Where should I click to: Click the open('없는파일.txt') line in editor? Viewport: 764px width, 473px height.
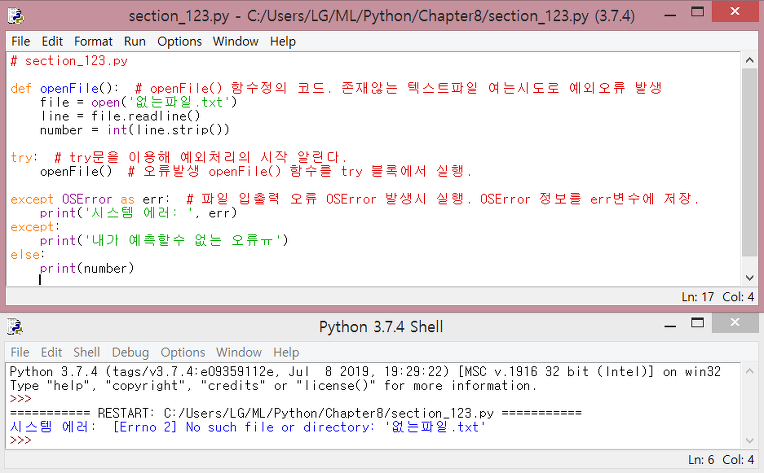(138, 102)
